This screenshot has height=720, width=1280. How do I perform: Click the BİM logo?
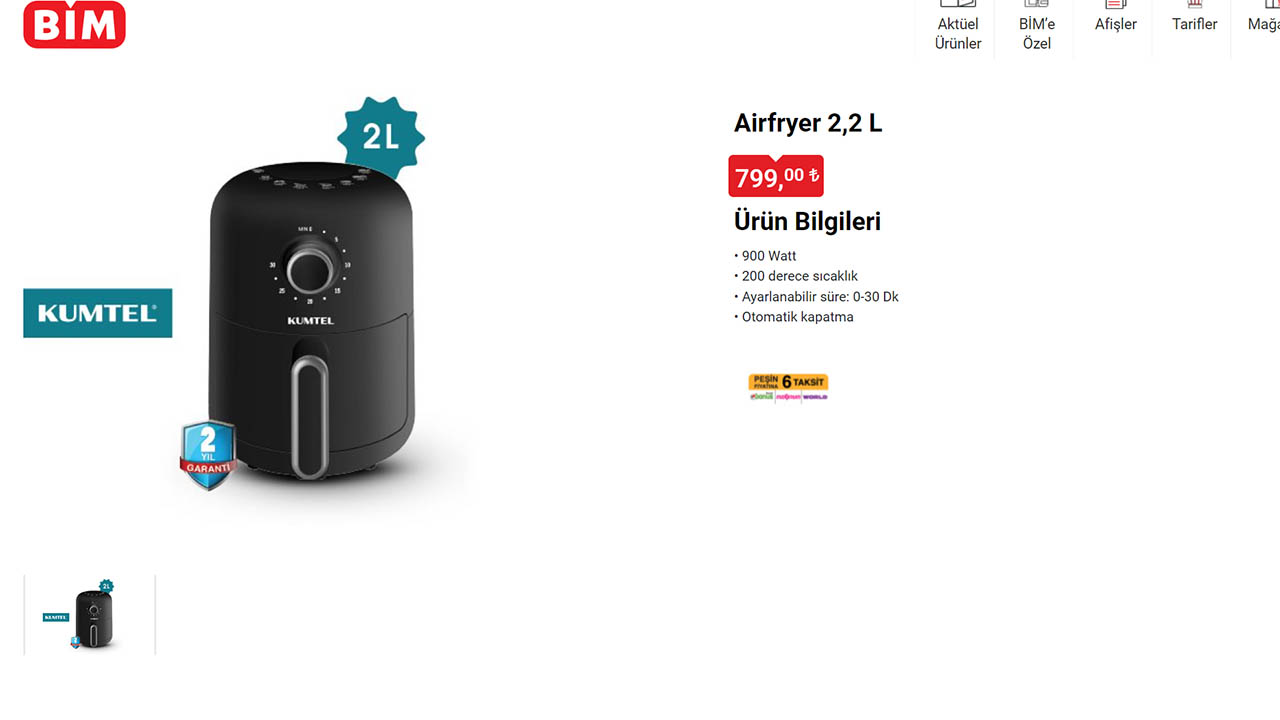(x=74, y=24)
